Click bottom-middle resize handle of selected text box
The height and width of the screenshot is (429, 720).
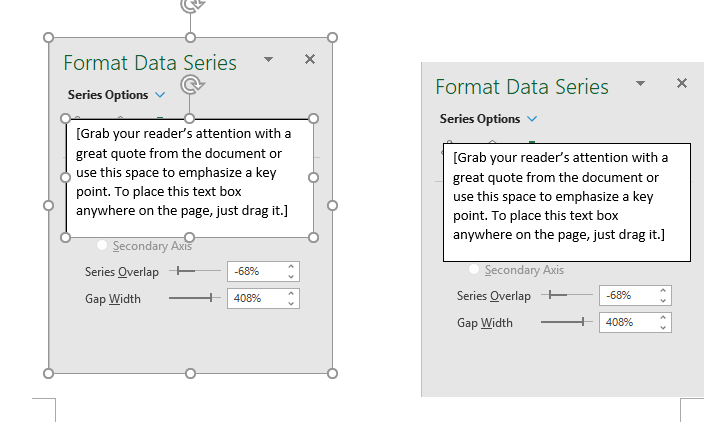pyautogui.click(x=190, y=237)
